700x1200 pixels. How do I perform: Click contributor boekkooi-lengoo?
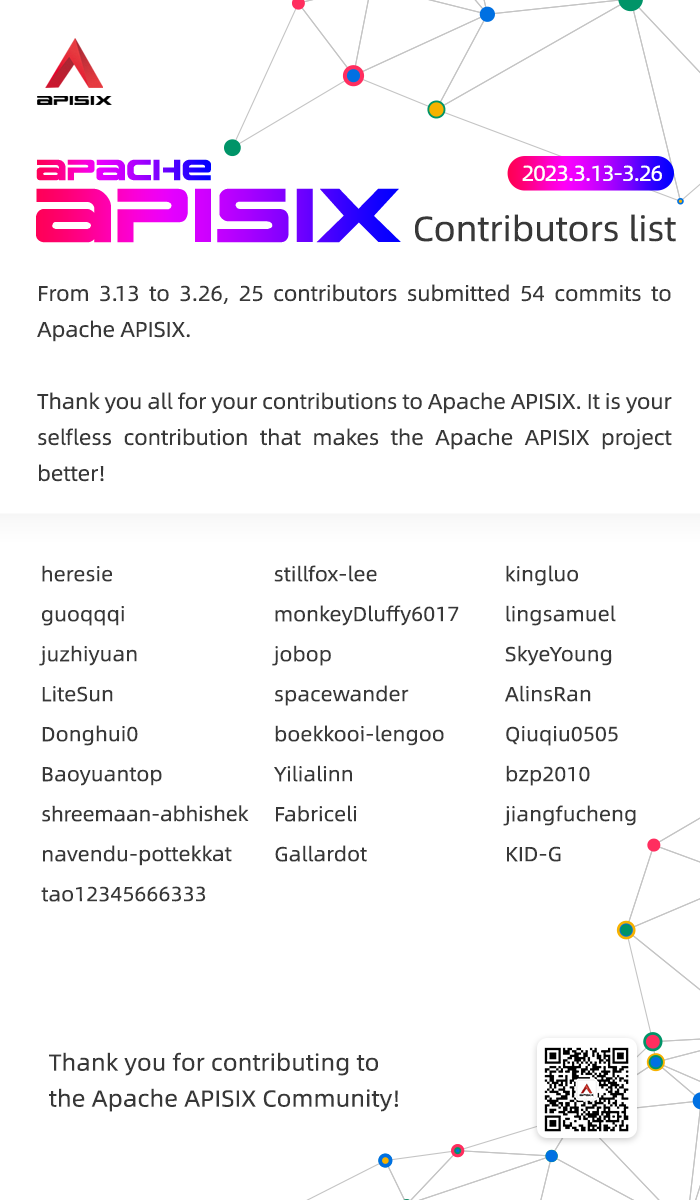pyautogui.click(x=359, y=734)
